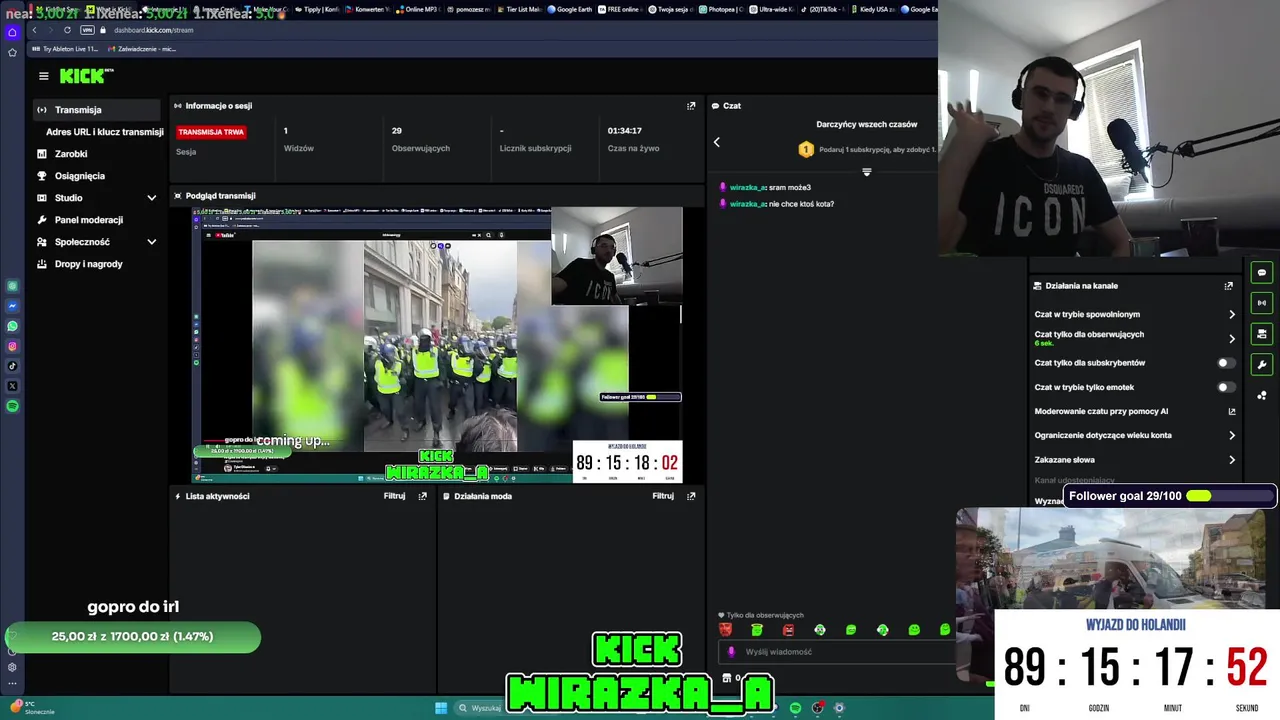Image resolution: width=1280 pixels, height=720 pixels.
Task: Pop out the Działania na kanale panel
Action: [x=1229, y=286]
